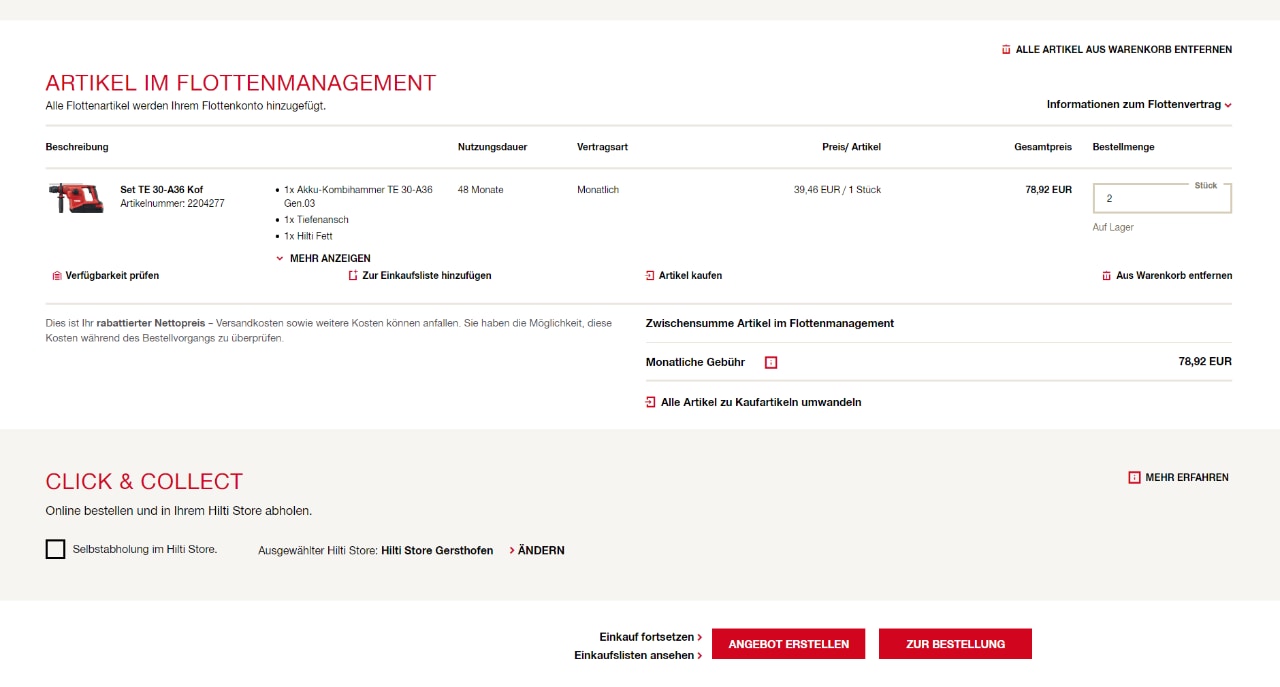This screenshot has width=1280, height=687.
Task: Add item via 'Zur Einkaufsliste hinzufügen'
Action: [427, 276]
